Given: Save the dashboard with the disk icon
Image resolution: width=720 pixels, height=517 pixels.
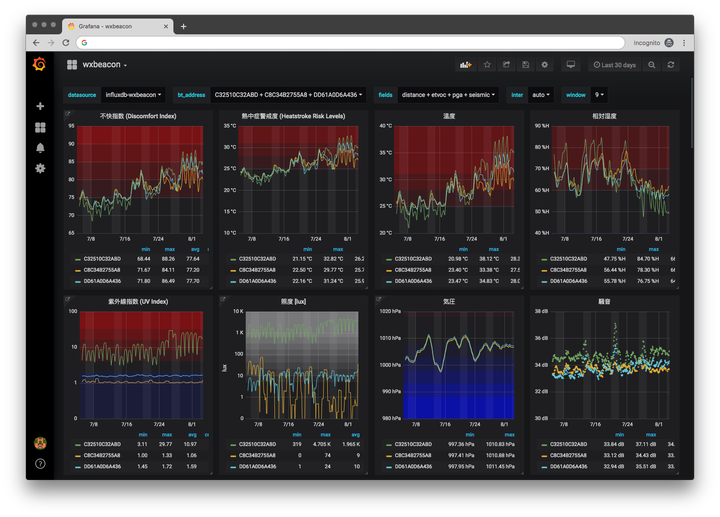Looking at the screenshot, I should click(x=525, y=65).
